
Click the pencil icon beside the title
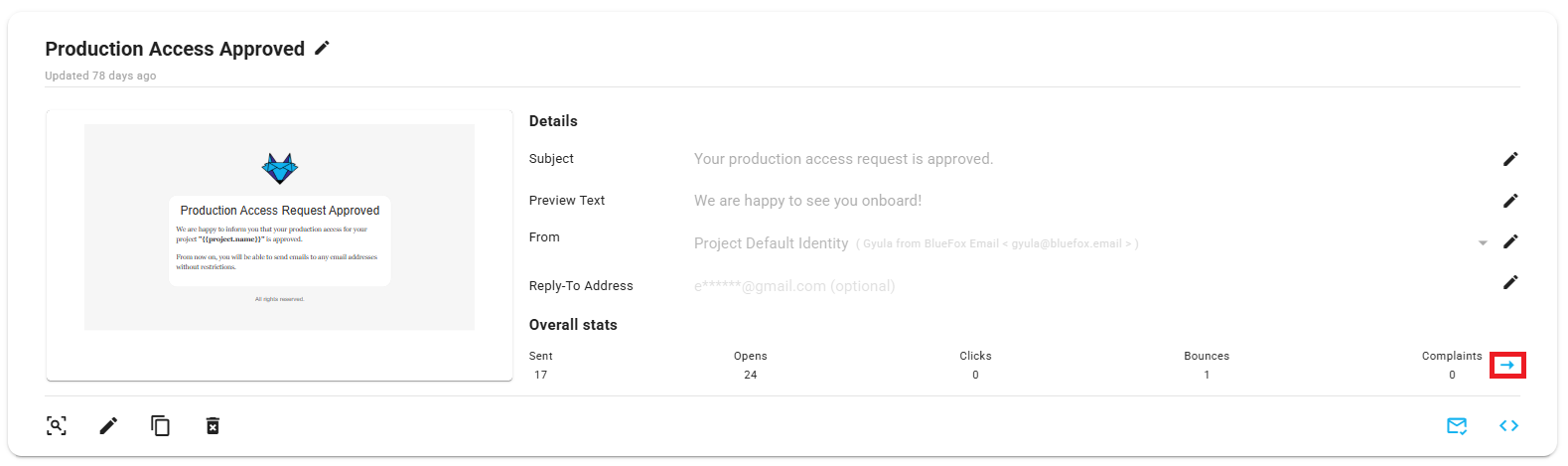[322, 48]
